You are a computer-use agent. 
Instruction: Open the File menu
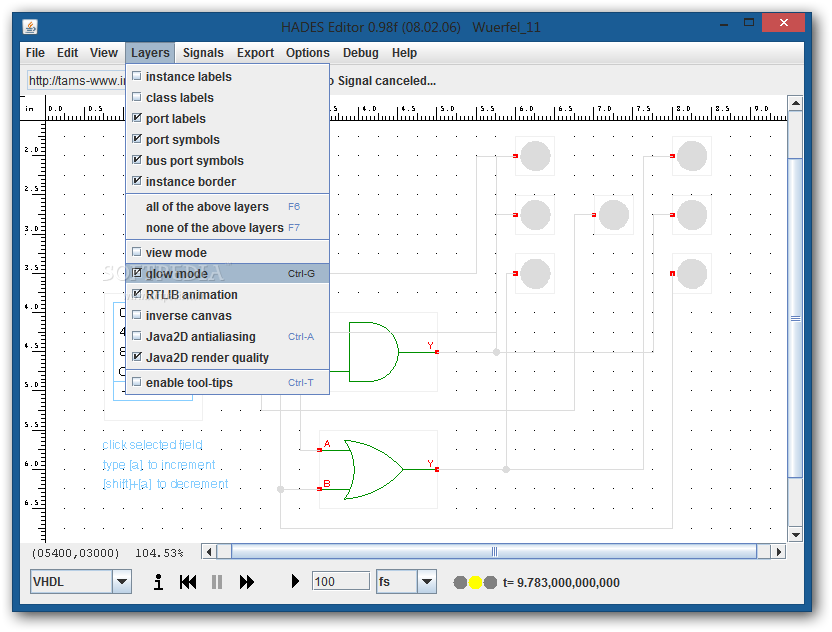[x=35, y=53]
